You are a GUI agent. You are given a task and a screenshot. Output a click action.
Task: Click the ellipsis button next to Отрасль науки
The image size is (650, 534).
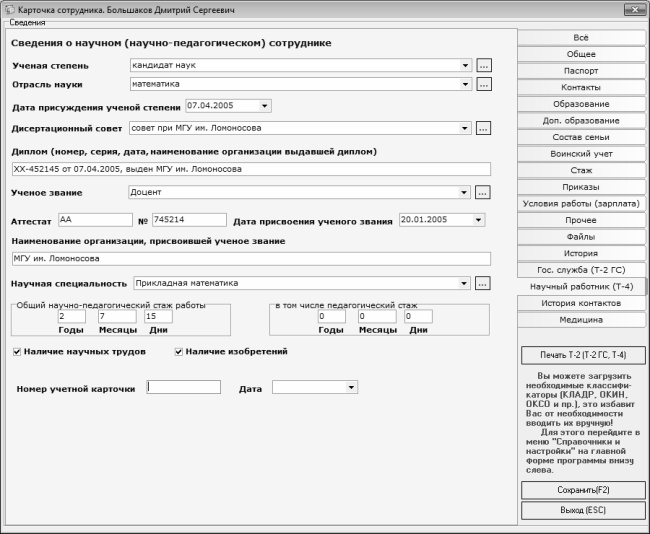pos(484,84)
